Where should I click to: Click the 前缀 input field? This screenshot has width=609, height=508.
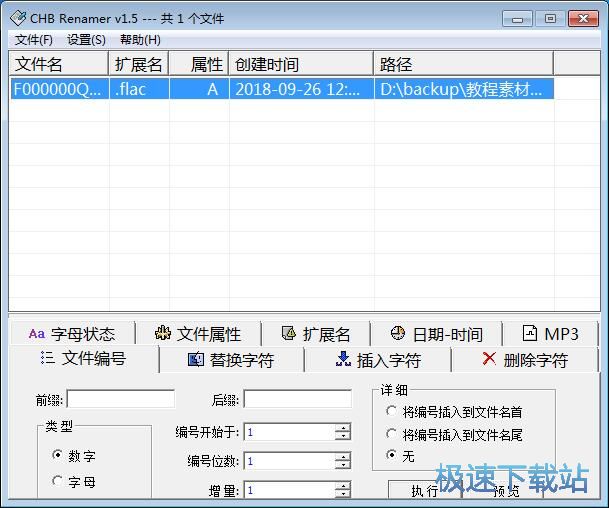click(x=120, y=399)
